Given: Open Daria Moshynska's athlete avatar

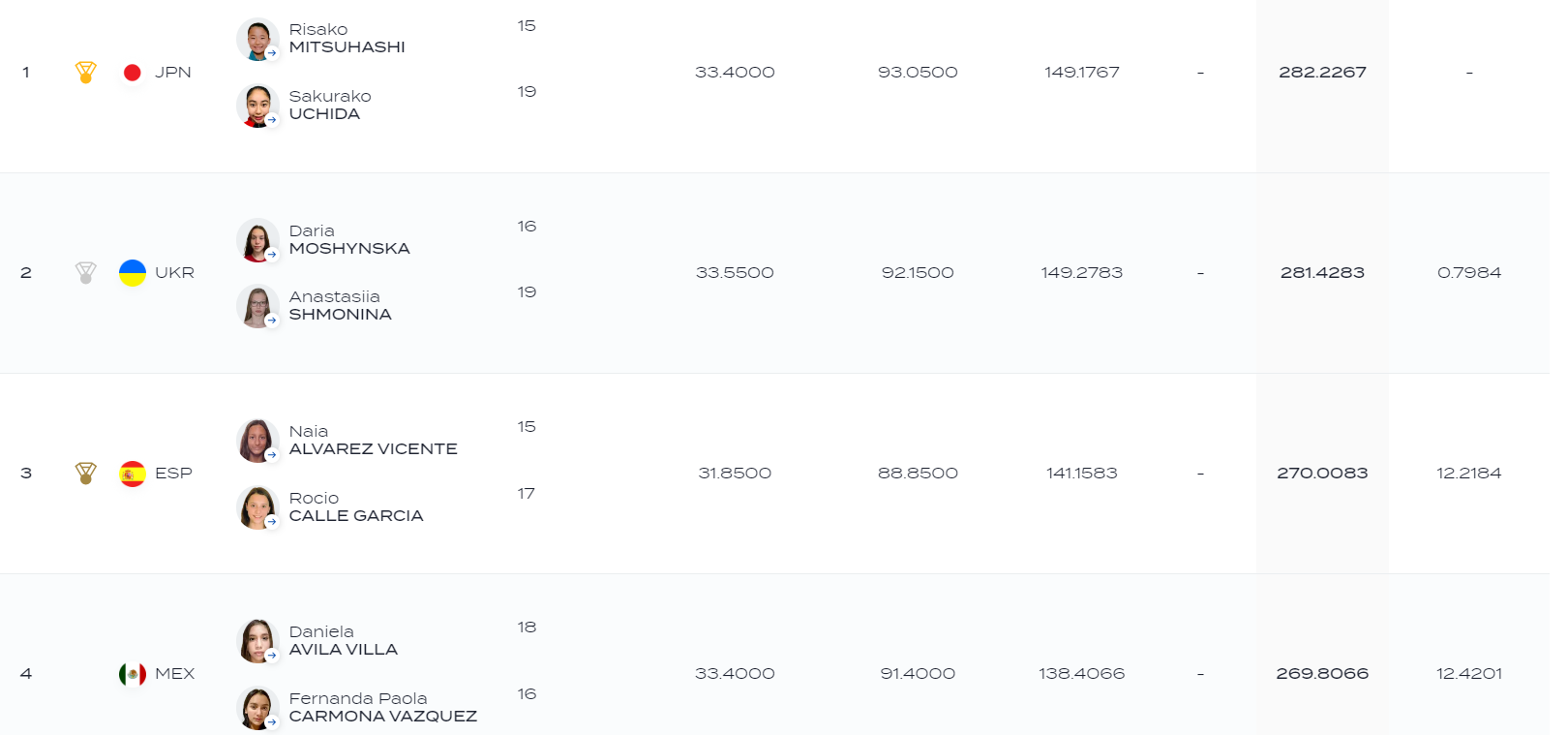Looking at the screenshot, I should coord(257,240).
